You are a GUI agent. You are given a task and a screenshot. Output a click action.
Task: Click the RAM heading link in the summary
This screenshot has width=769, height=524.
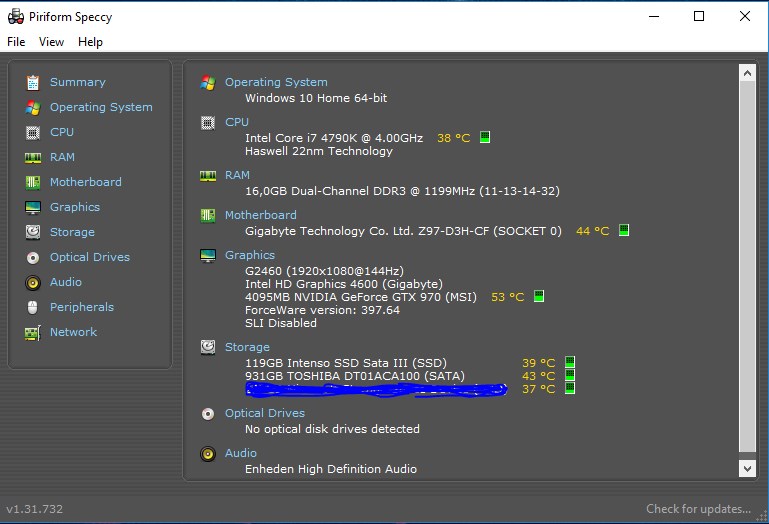[x=237, y=175]
